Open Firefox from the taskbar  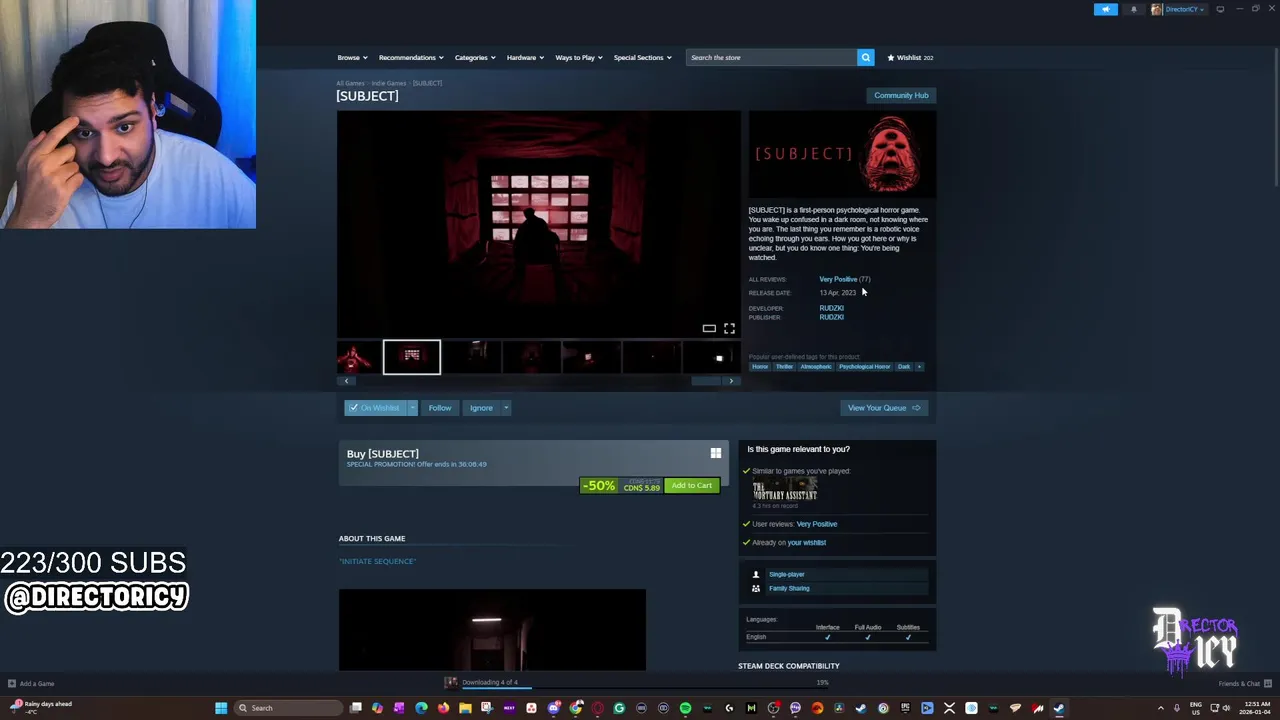[443, 708]
